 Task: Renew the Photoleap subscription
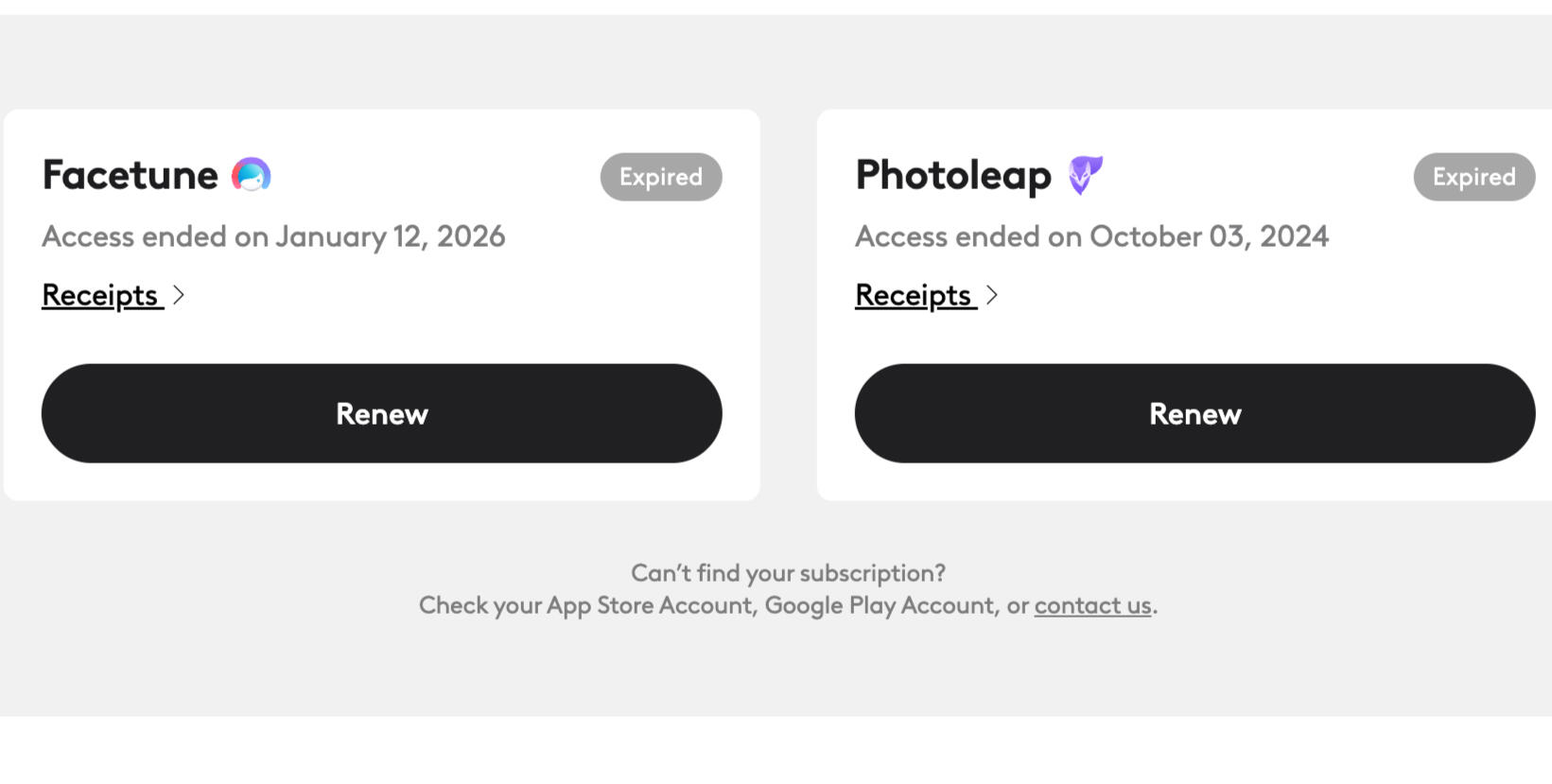tap(1195, 413)
